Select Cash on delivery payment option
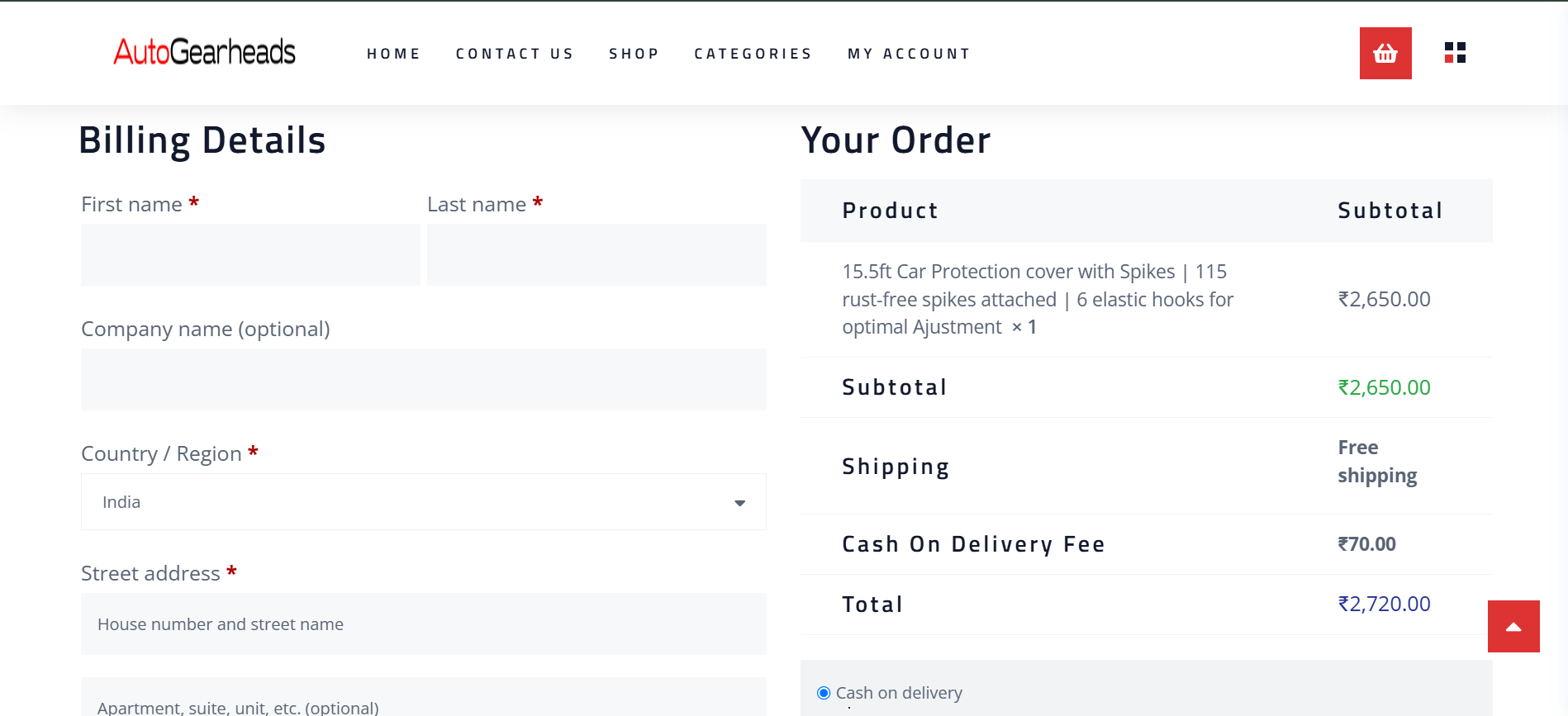1568x716 pixels. 824,693
